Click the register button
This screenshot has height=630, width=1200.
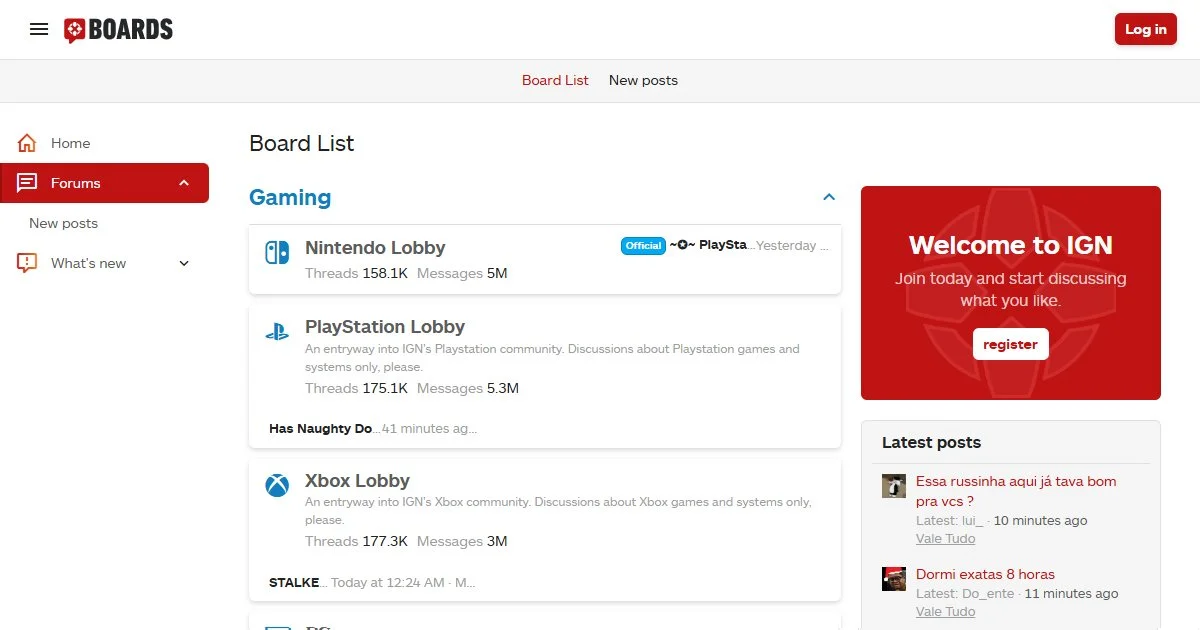coord(1010,344)
